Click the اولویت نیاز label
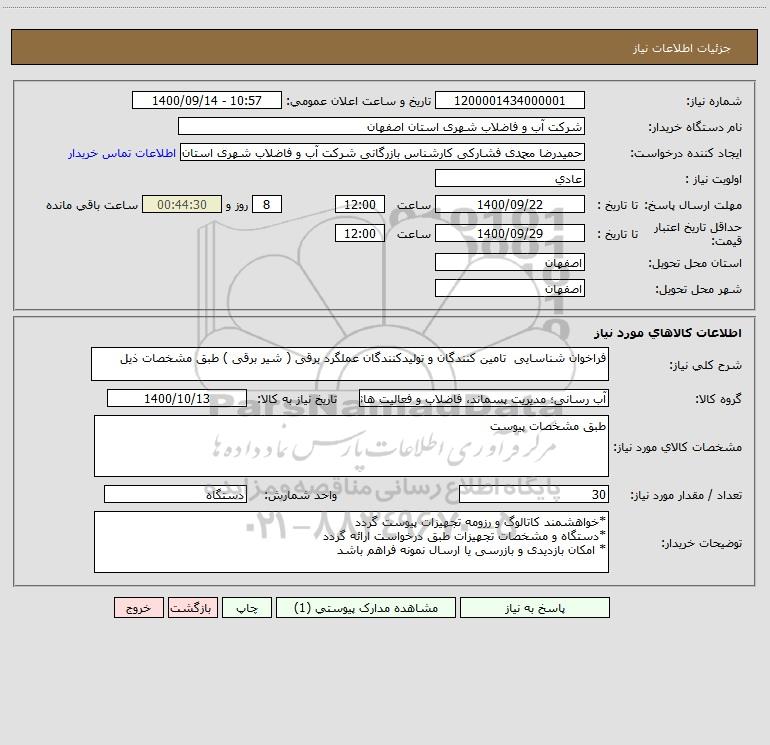Screen dimensions: 770x745 (714, 179)
